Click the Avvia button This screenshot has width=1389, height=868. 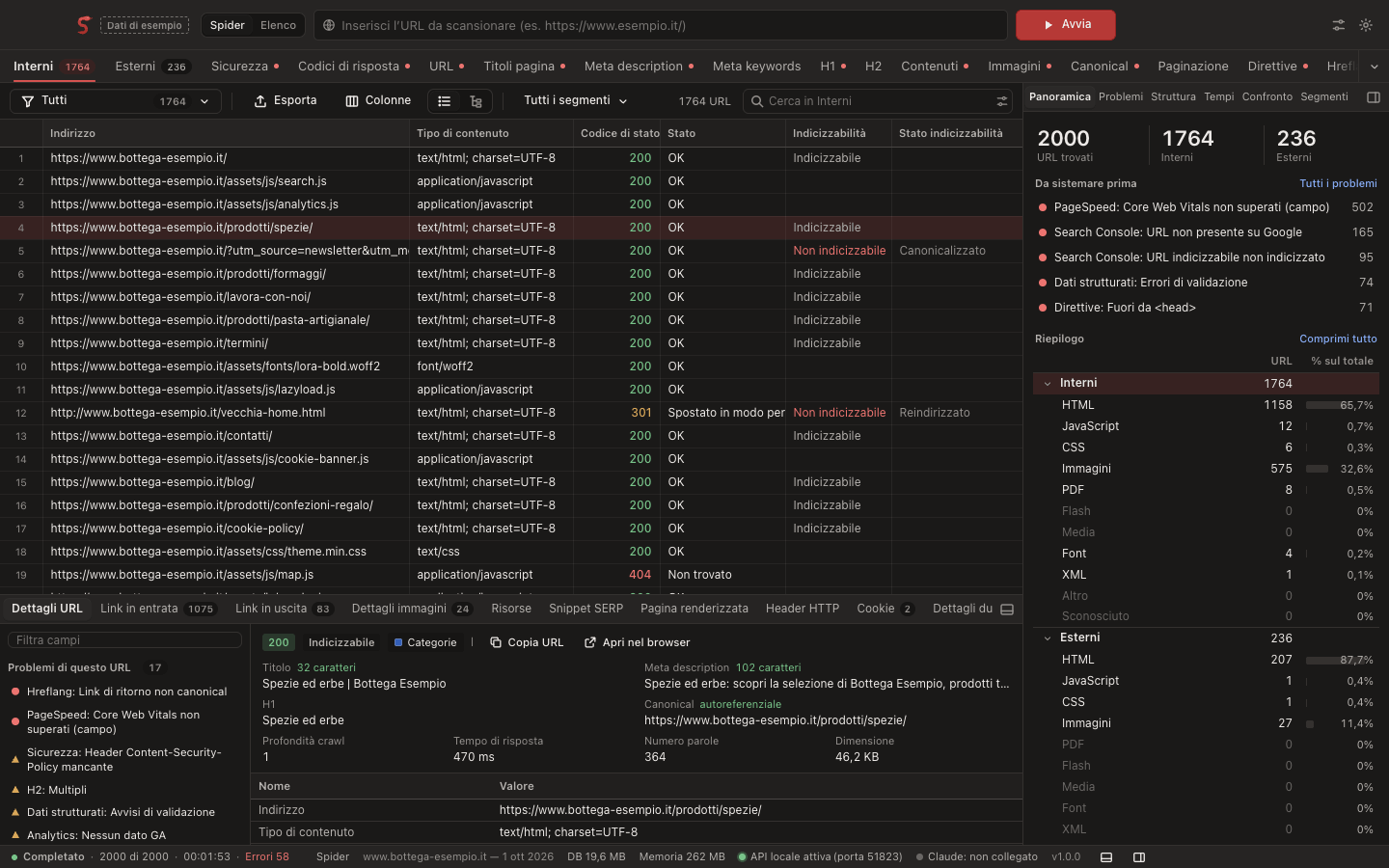[x=1066, y=25]
